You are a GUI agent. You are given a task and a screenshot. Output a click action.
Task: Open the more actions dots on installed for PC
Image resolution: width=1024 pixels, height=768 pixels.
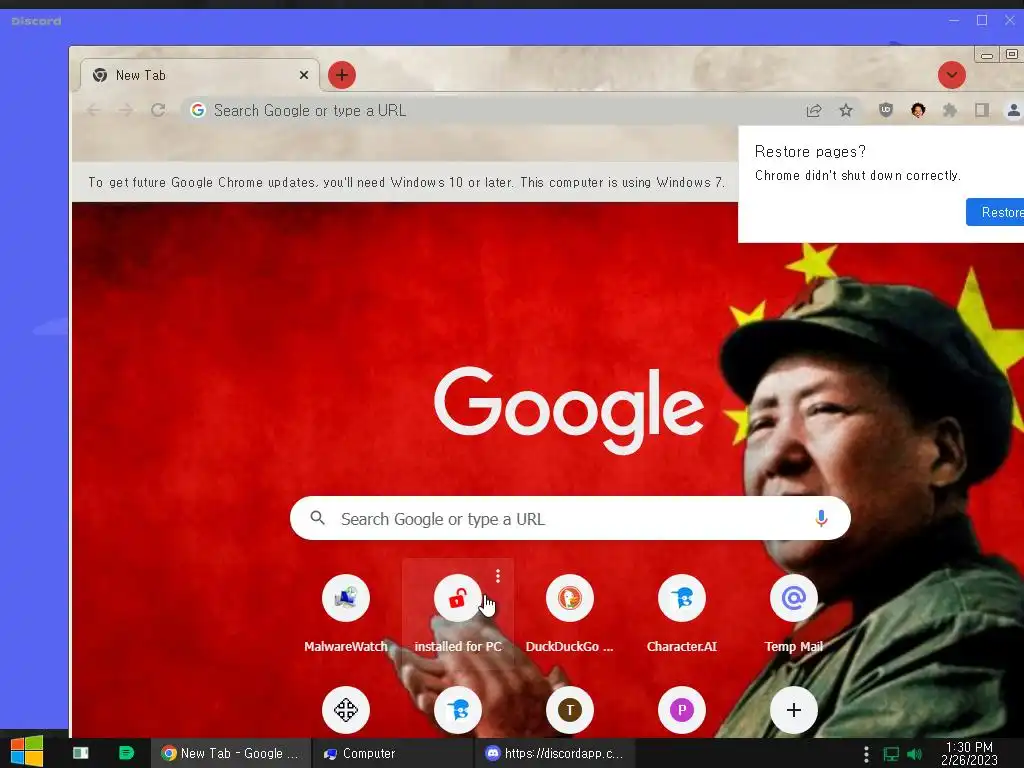498,575
